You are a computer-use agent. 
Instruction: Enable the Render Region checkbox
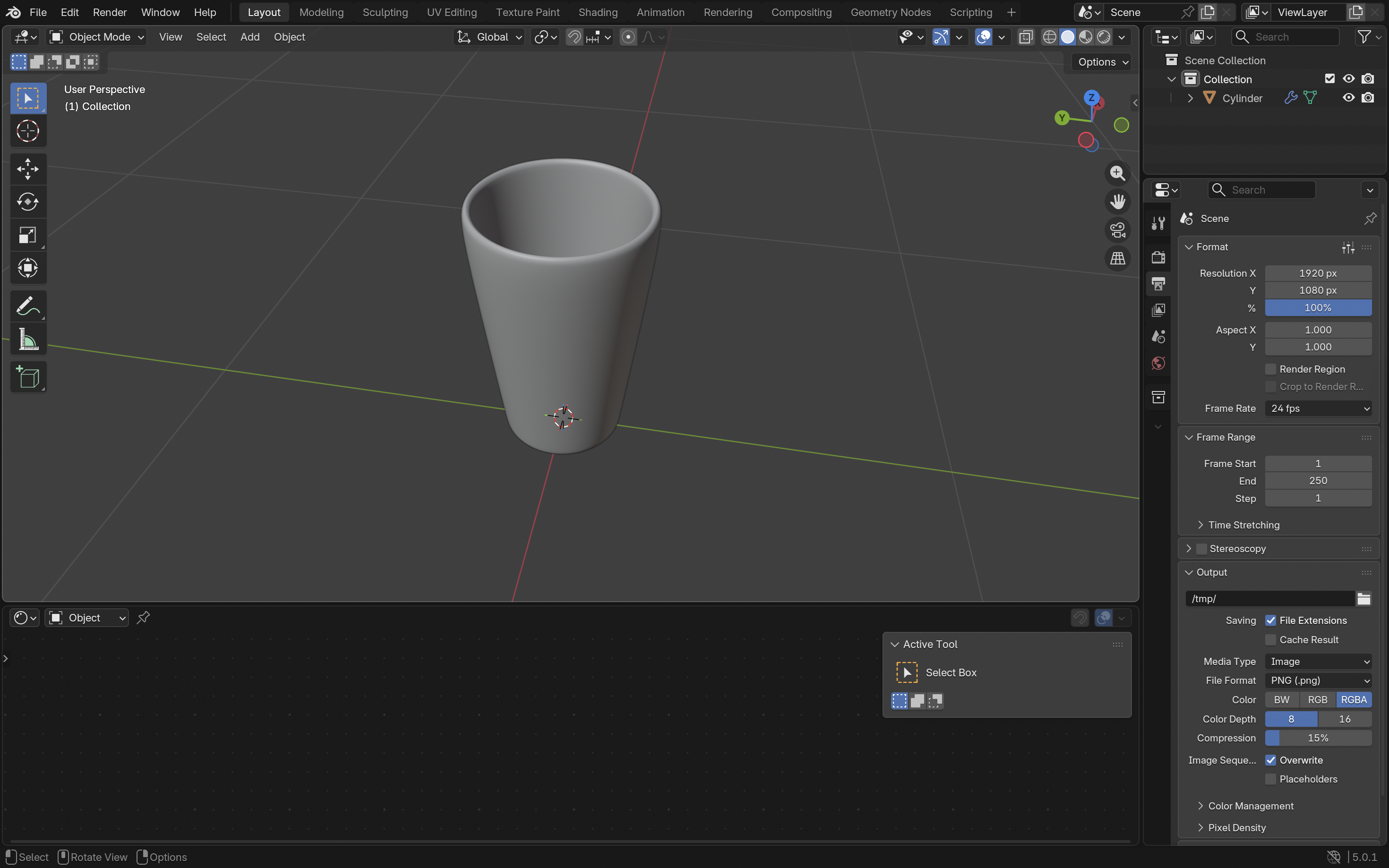click(x=1270, y=369)
